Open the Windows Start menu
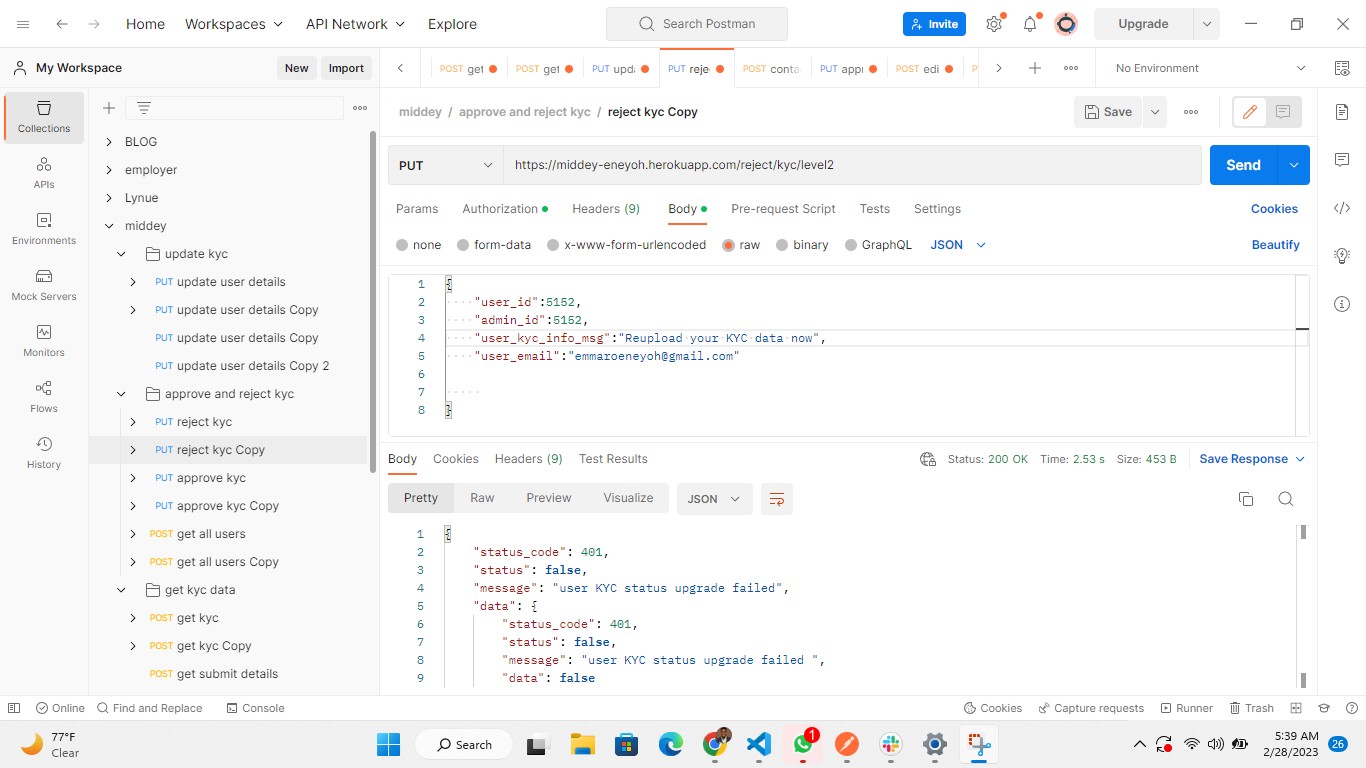Viewport: 1366px width, 768px height. [x=388, y=744]
